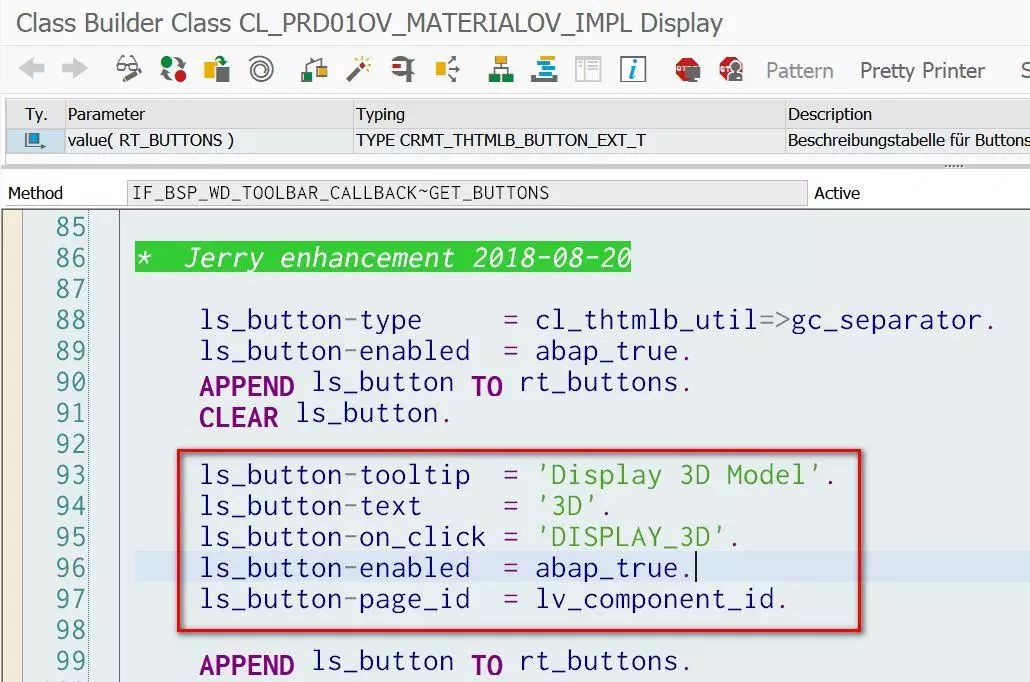Run the syntax Check icon
The image size is (1030, 682).
314,68
